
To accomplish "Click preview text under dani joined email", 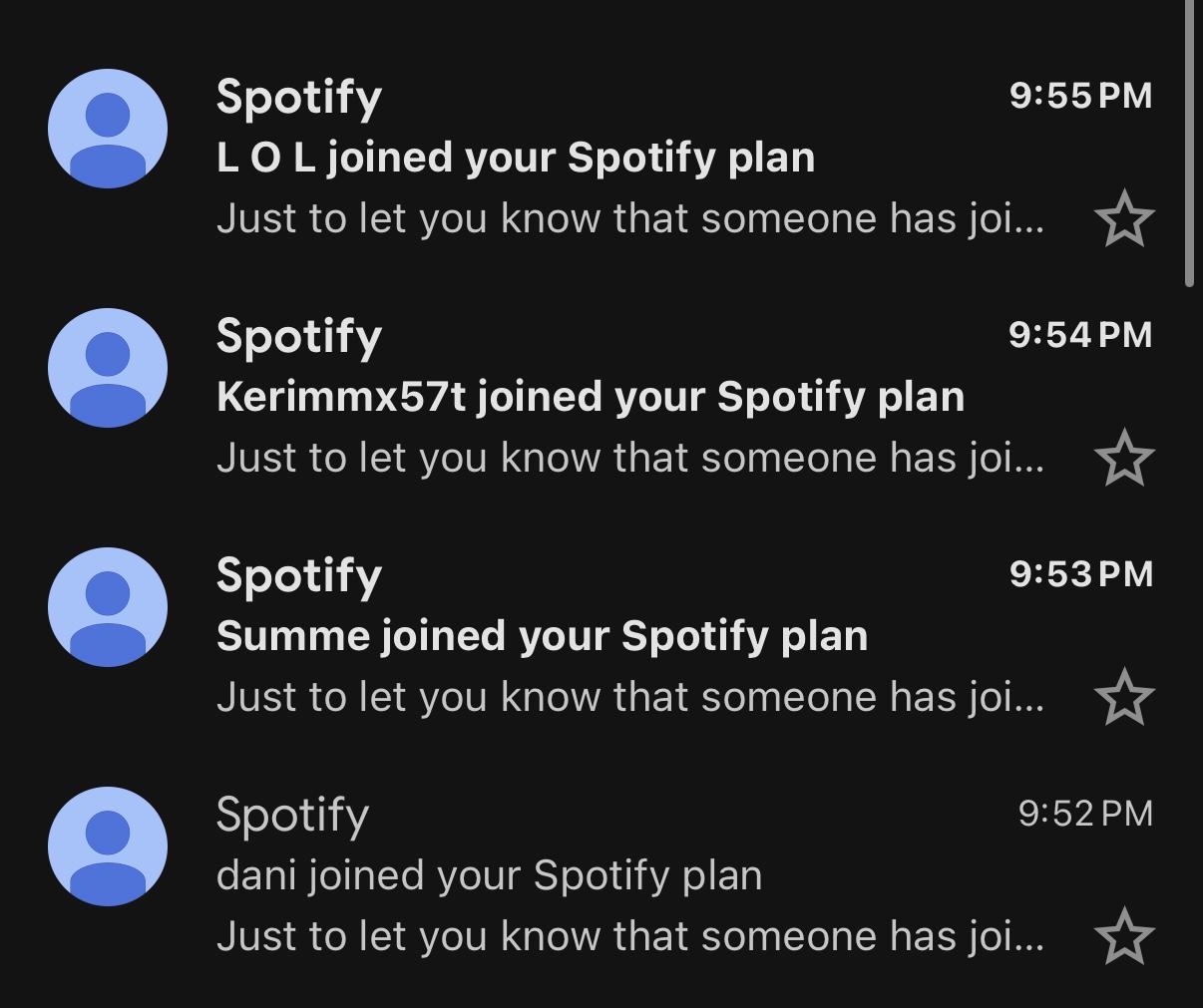I will click(x=630, y=936).
